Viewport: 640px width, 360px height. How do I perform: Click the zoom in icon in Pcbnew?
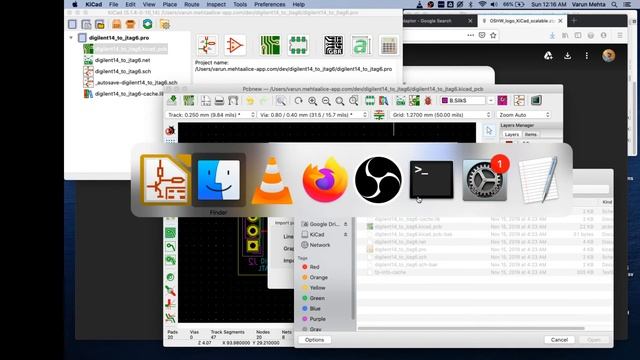pyautogui.click(x=312, y=101)
